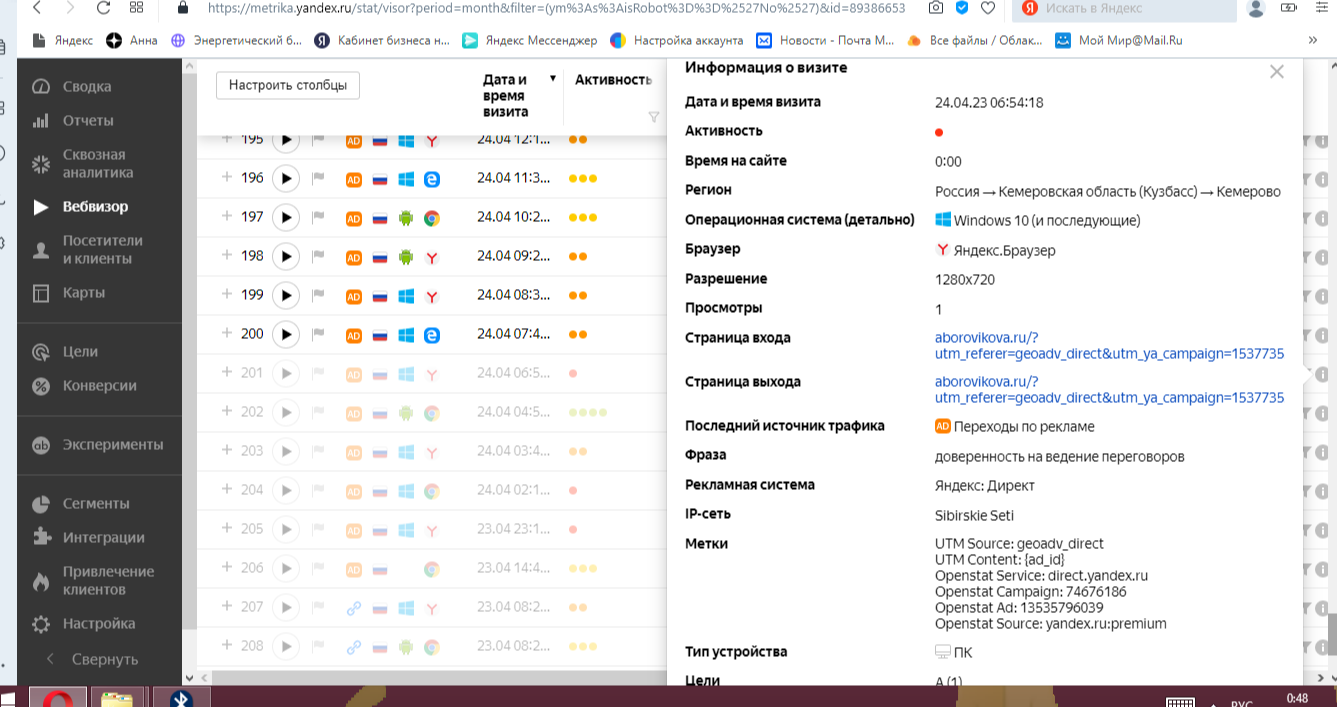
Task: Click the camera snapshot icon in address bar
Action: click(x=935, y=8)
